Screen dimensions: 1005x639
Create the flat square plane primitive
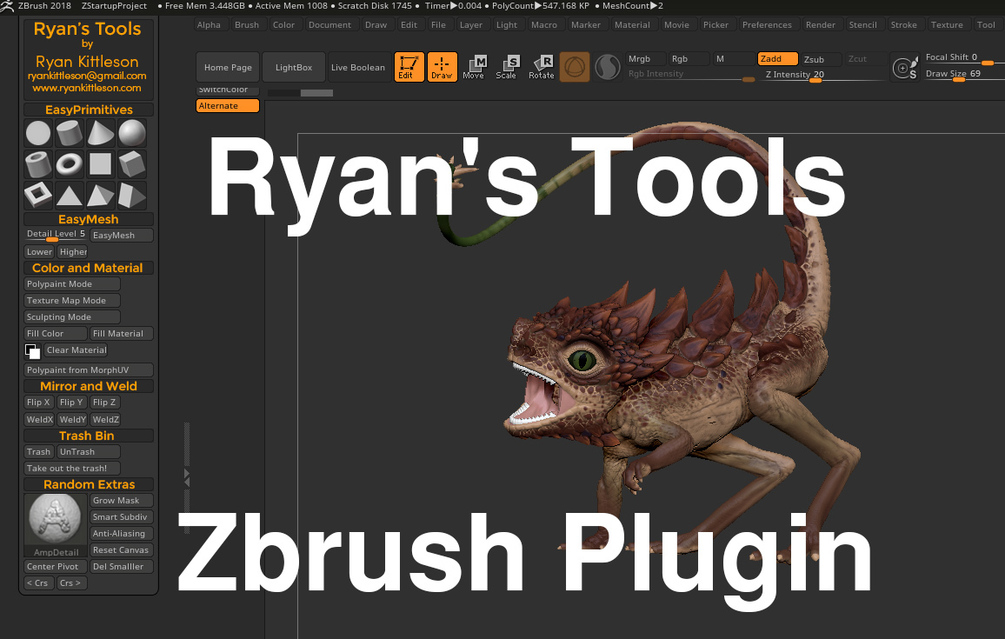click(101, 164)
